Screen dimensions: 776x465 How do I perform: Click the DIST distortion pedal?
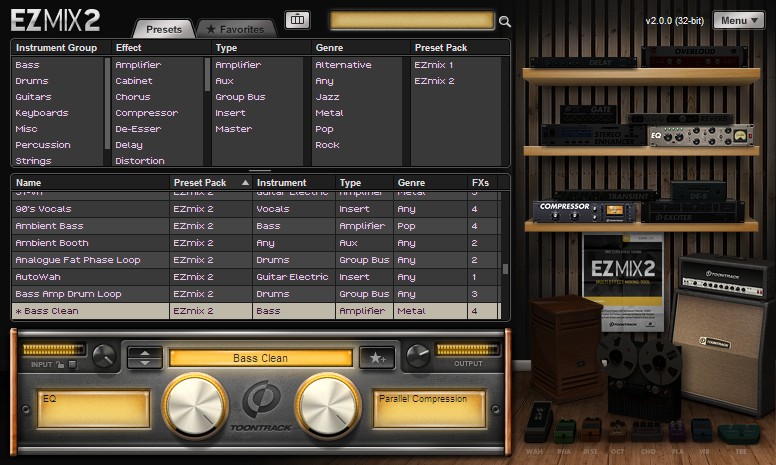[590, 430]
